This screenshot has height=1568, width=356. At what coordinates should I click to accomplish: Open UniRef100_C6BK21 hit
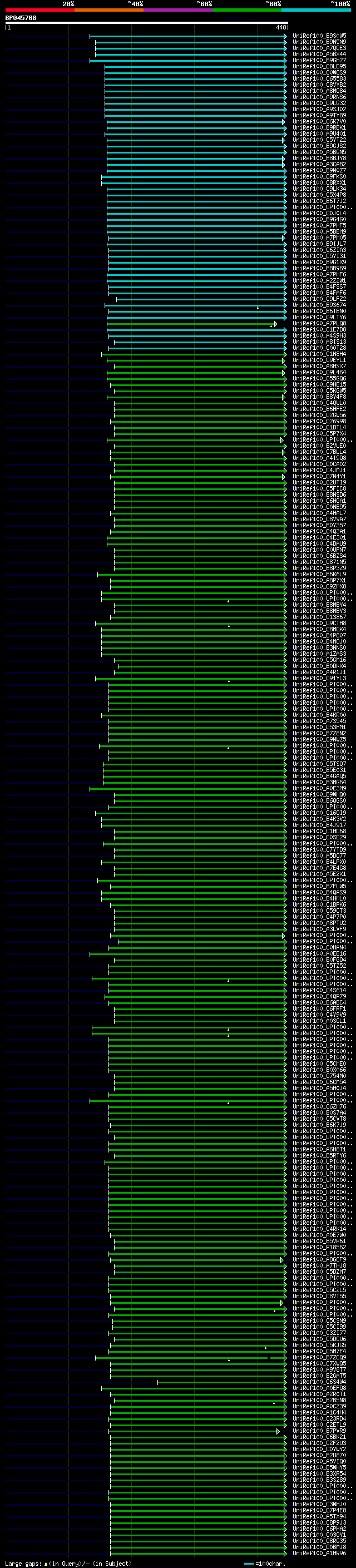(x=319, y=1437)
